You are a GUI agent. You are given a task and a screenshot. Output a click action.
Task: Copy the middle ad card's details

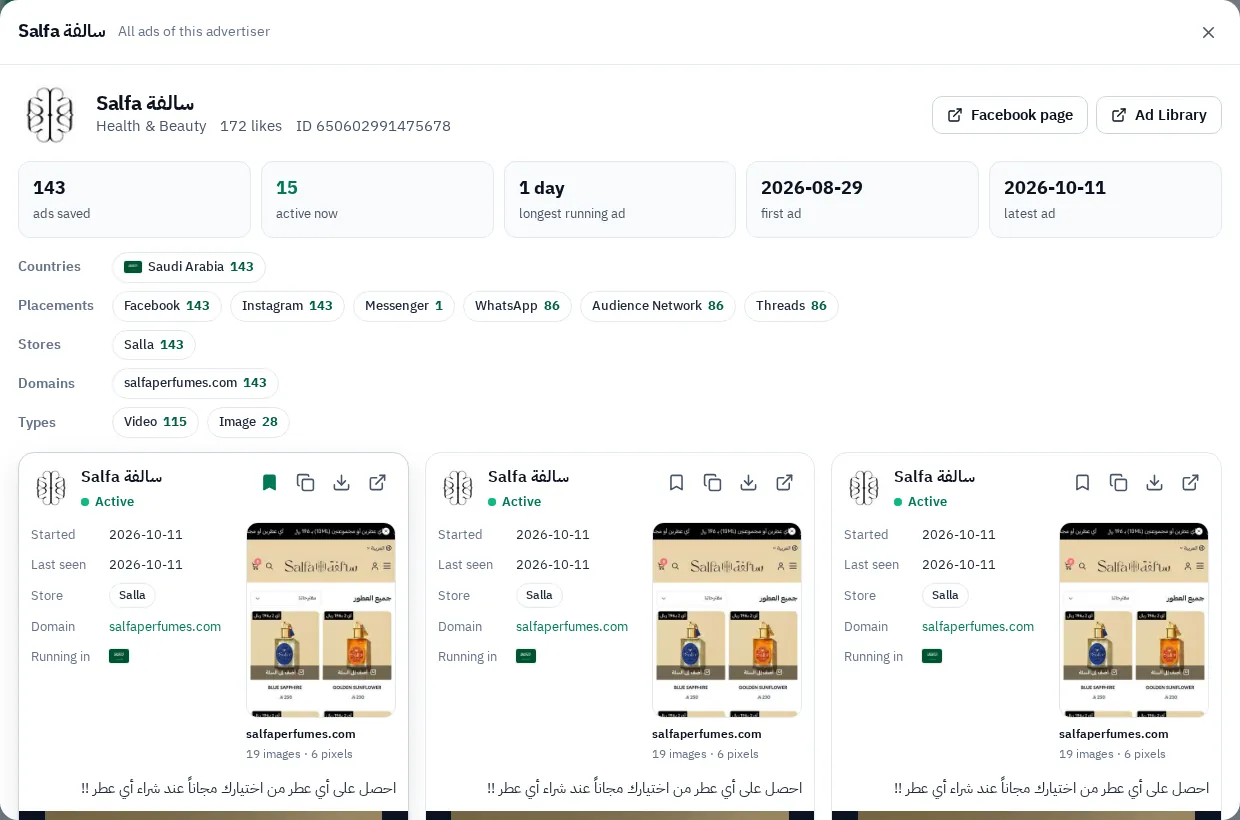point(713,483)
